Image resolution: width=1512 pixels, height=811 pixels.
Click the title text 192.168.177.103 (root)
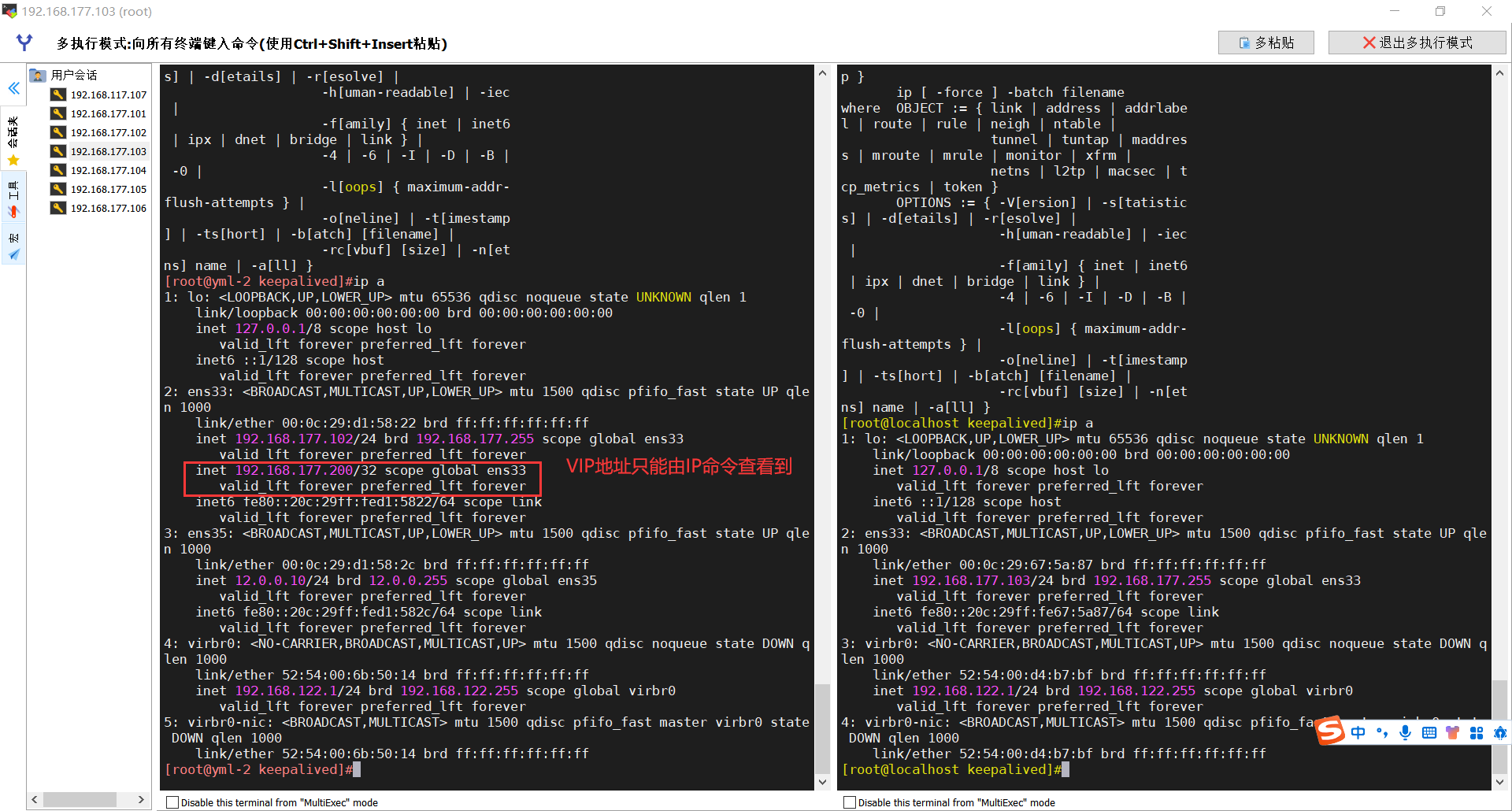pos(87,11)
